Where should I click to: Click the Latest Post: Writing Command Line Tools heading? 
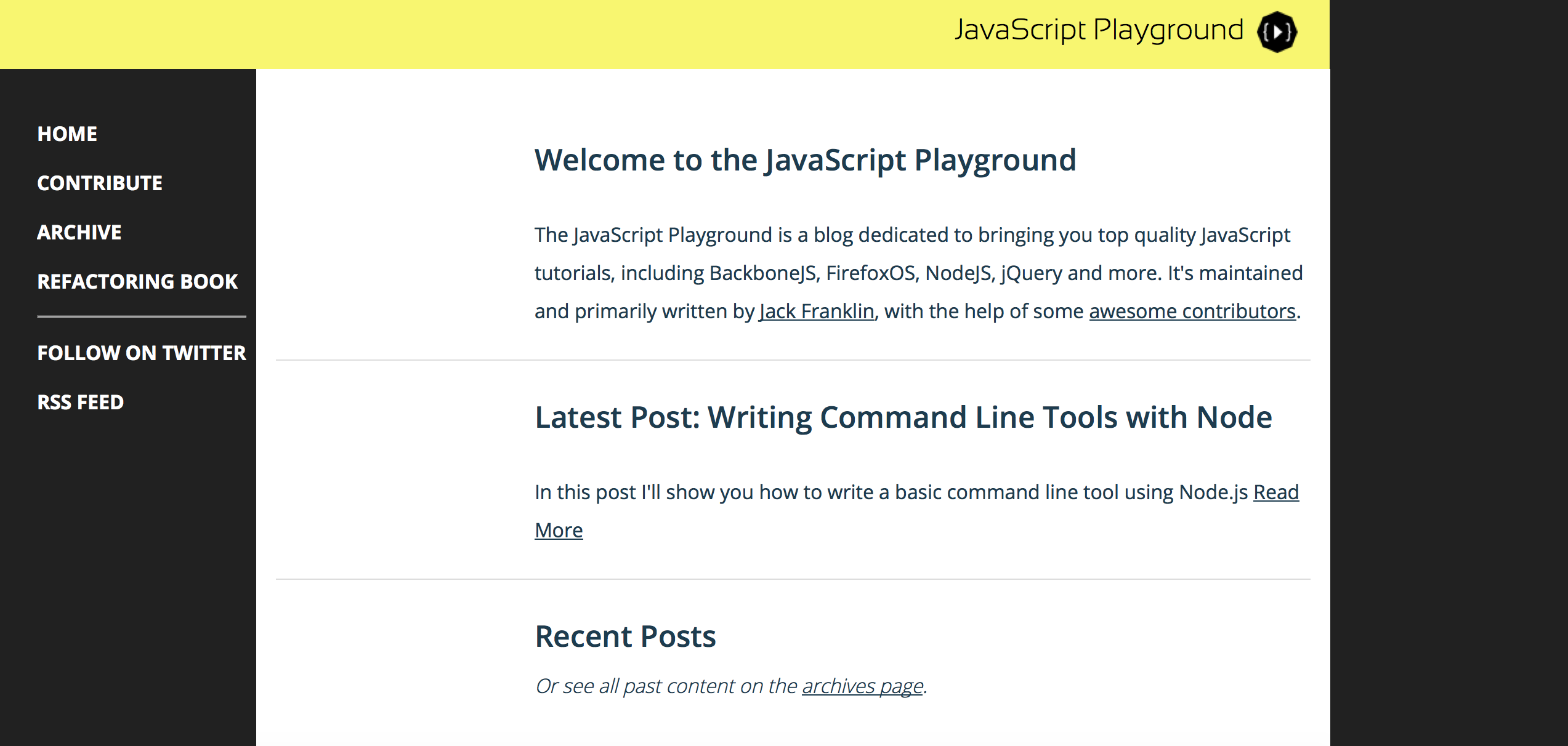point(903,417)
